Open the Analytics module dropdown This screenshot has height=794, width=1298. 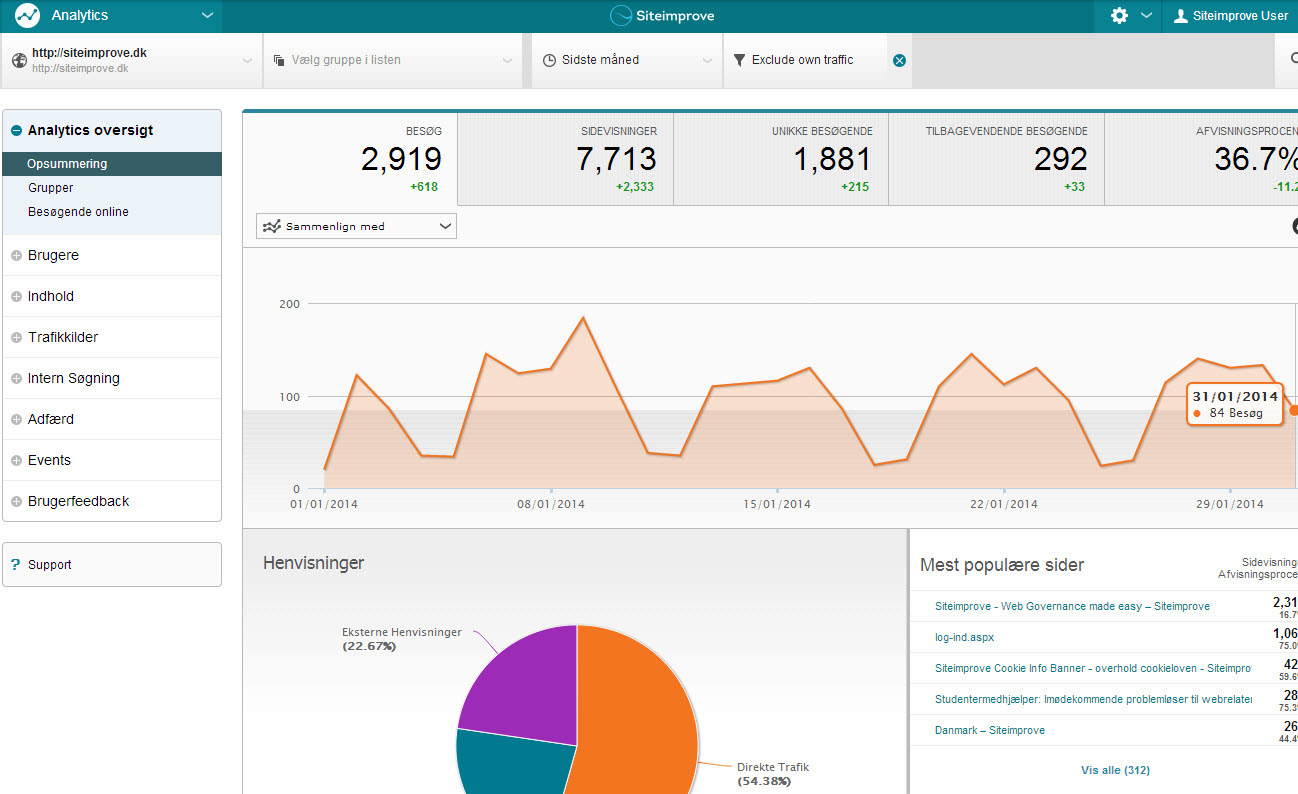coord(111,16)
